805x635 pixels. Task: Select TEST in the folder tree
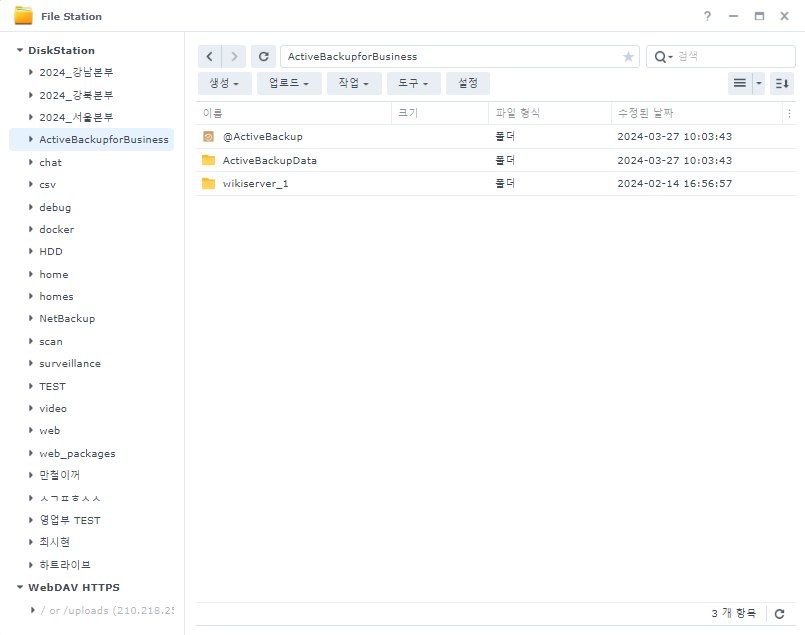52,386
